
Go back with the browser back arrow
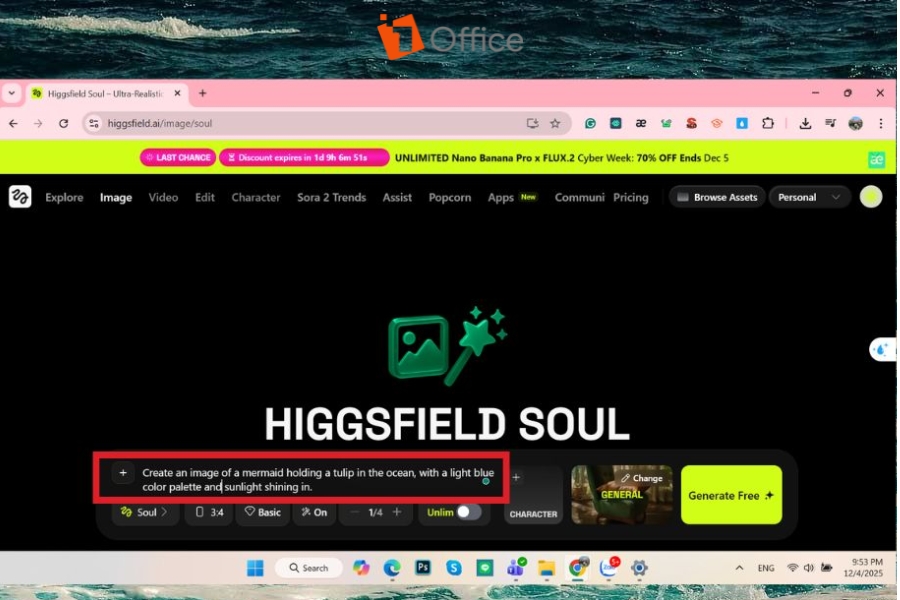point(13,123)
